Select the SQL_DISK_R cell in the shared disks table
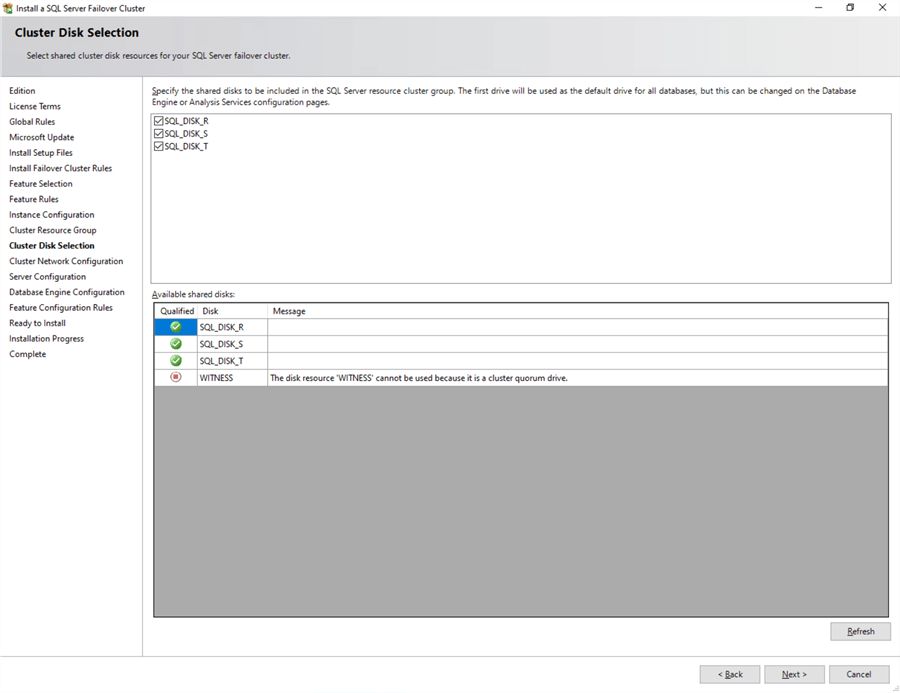900x693 pixels. [x=232, y=327]
